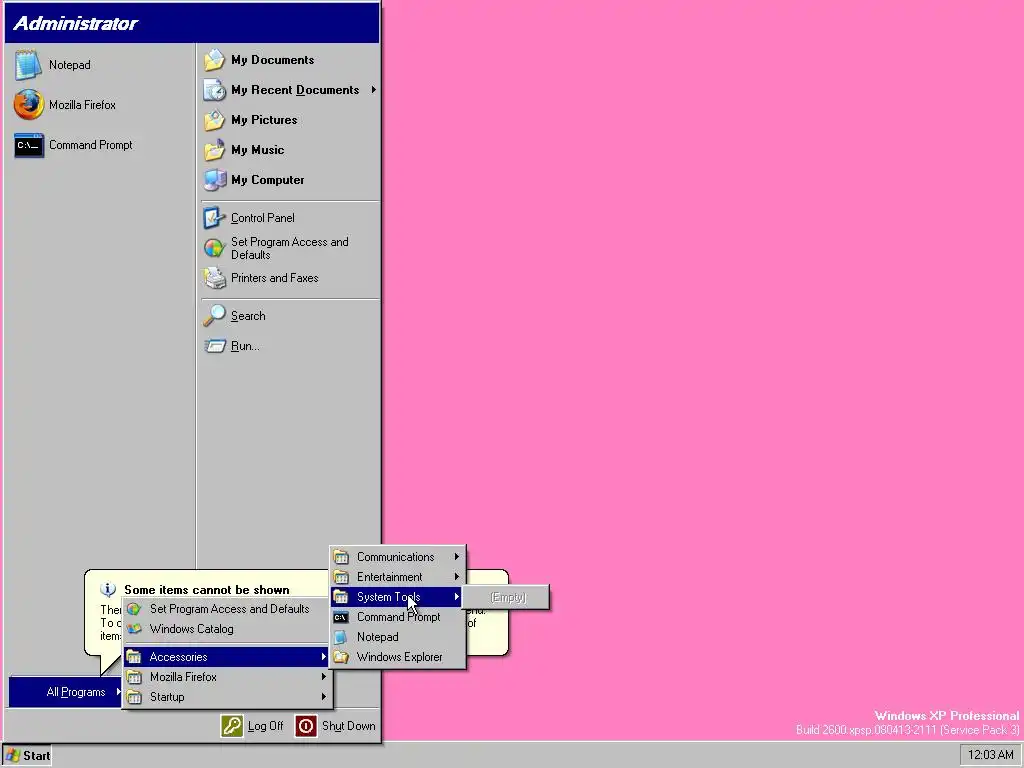Choose the (Empty) entry in System Tools
Screen dimensions: 1024x768
point(507,597)
